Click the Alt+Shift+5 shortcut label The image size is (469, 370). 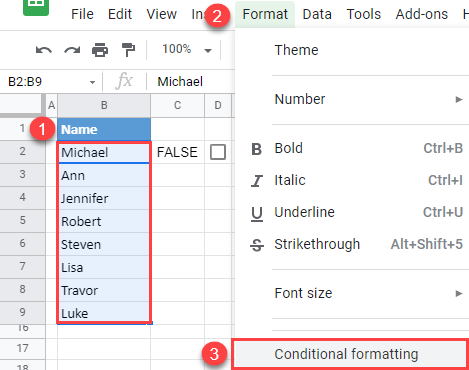pyautogui.click(x=427, y=244)
